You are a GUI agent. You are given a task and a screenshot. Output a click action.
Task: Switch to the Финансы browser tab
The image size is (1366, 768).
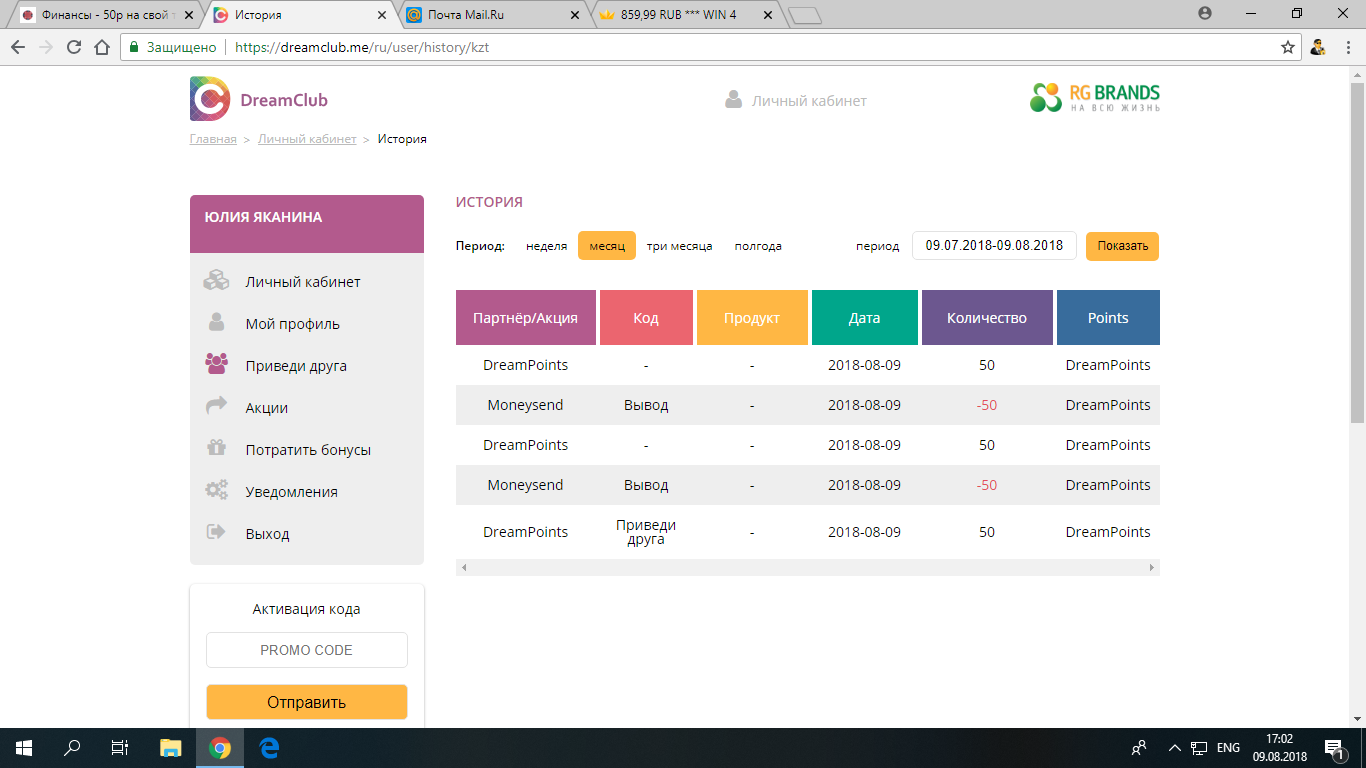click(105, 15)
